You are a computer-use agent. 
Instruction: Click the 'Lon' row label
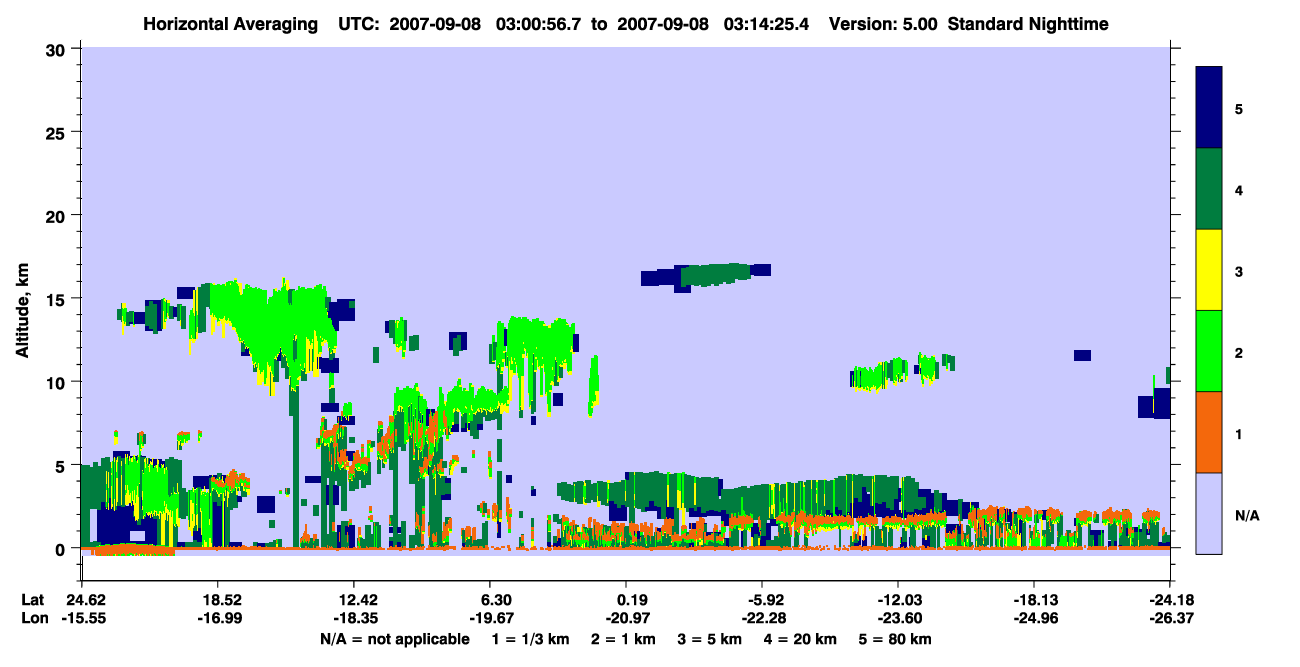pyautogui.click(x=34, y=618)
